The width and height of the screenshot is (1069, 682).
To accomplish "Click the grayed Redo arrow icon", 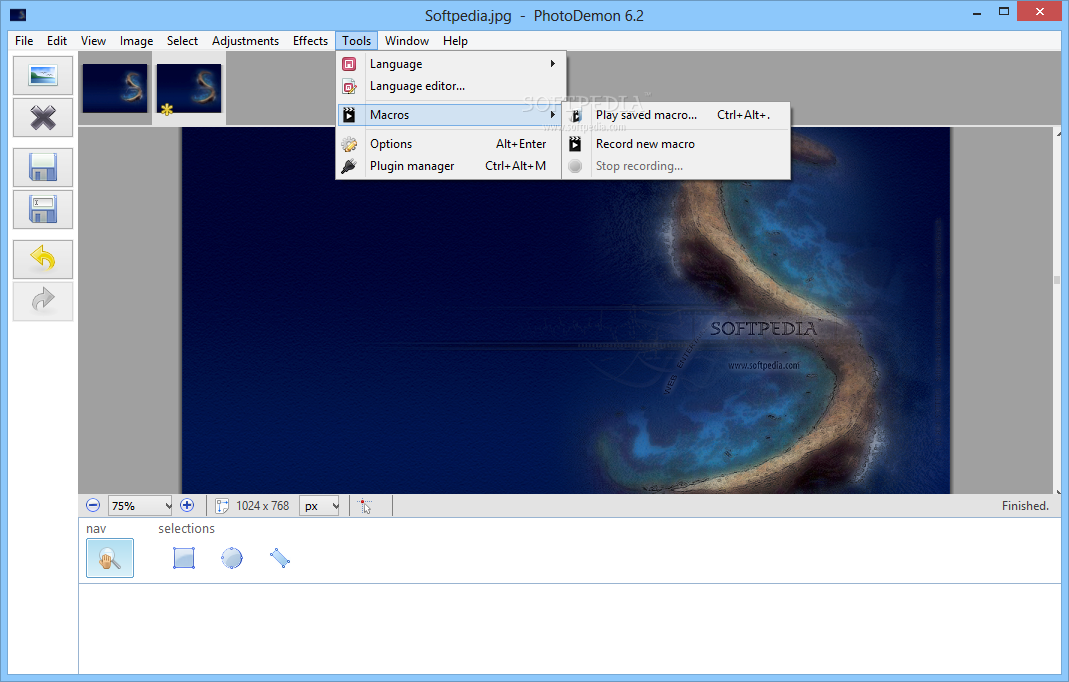I will (43, 301).
